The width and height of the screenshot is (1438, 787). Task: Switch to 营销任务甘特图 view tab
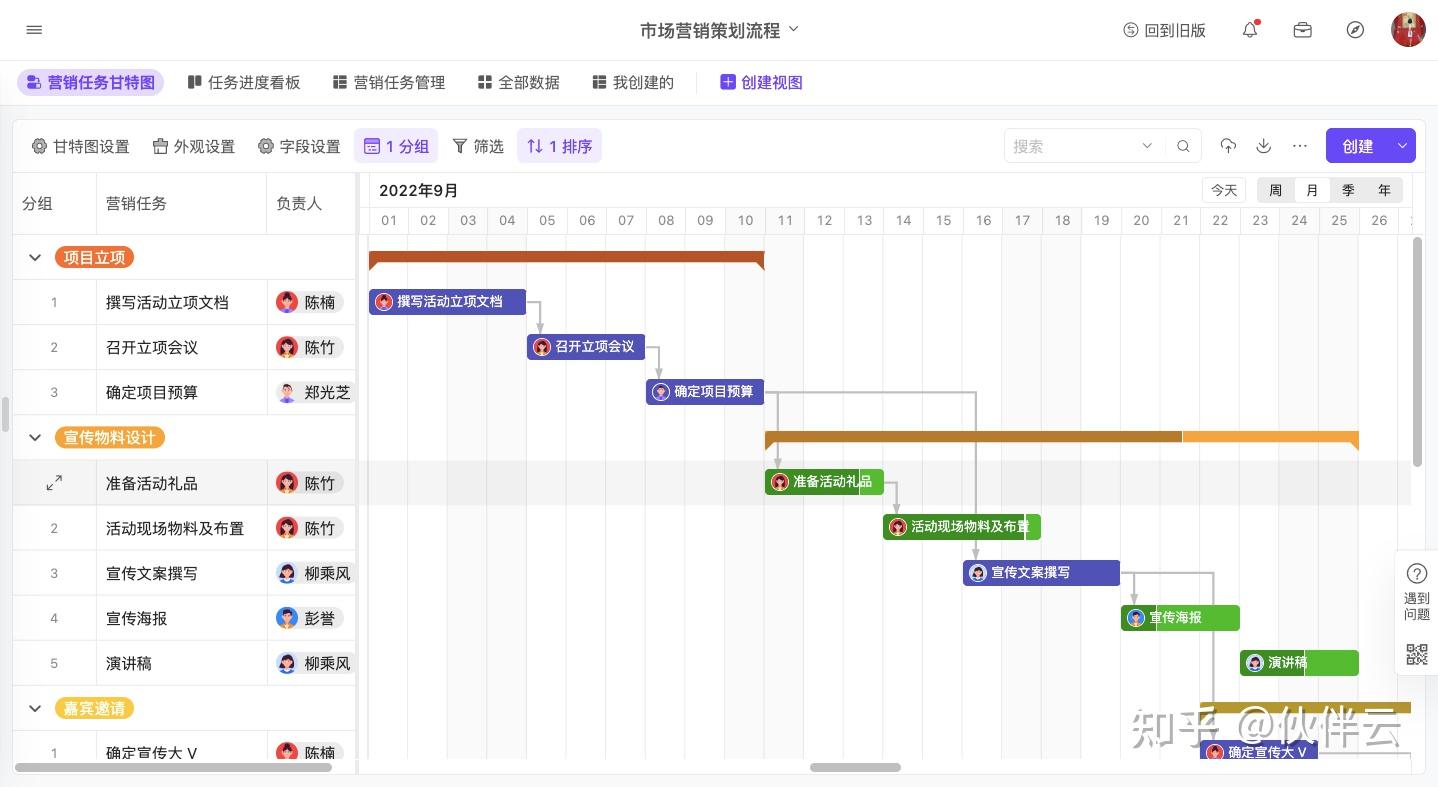pos(90,82)
